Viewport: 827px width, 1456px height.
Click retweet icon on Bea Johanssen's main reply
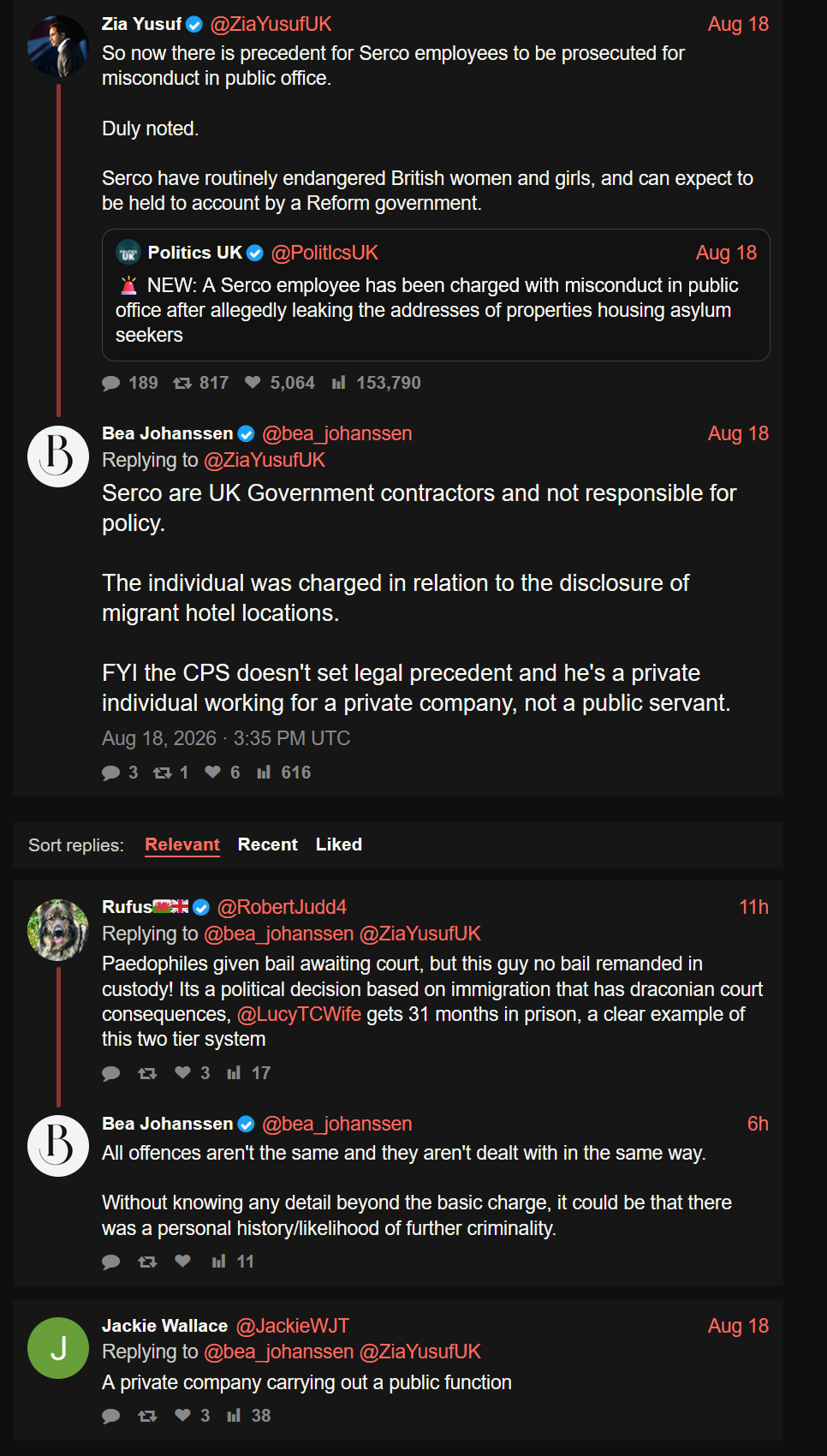coord(163,773)
